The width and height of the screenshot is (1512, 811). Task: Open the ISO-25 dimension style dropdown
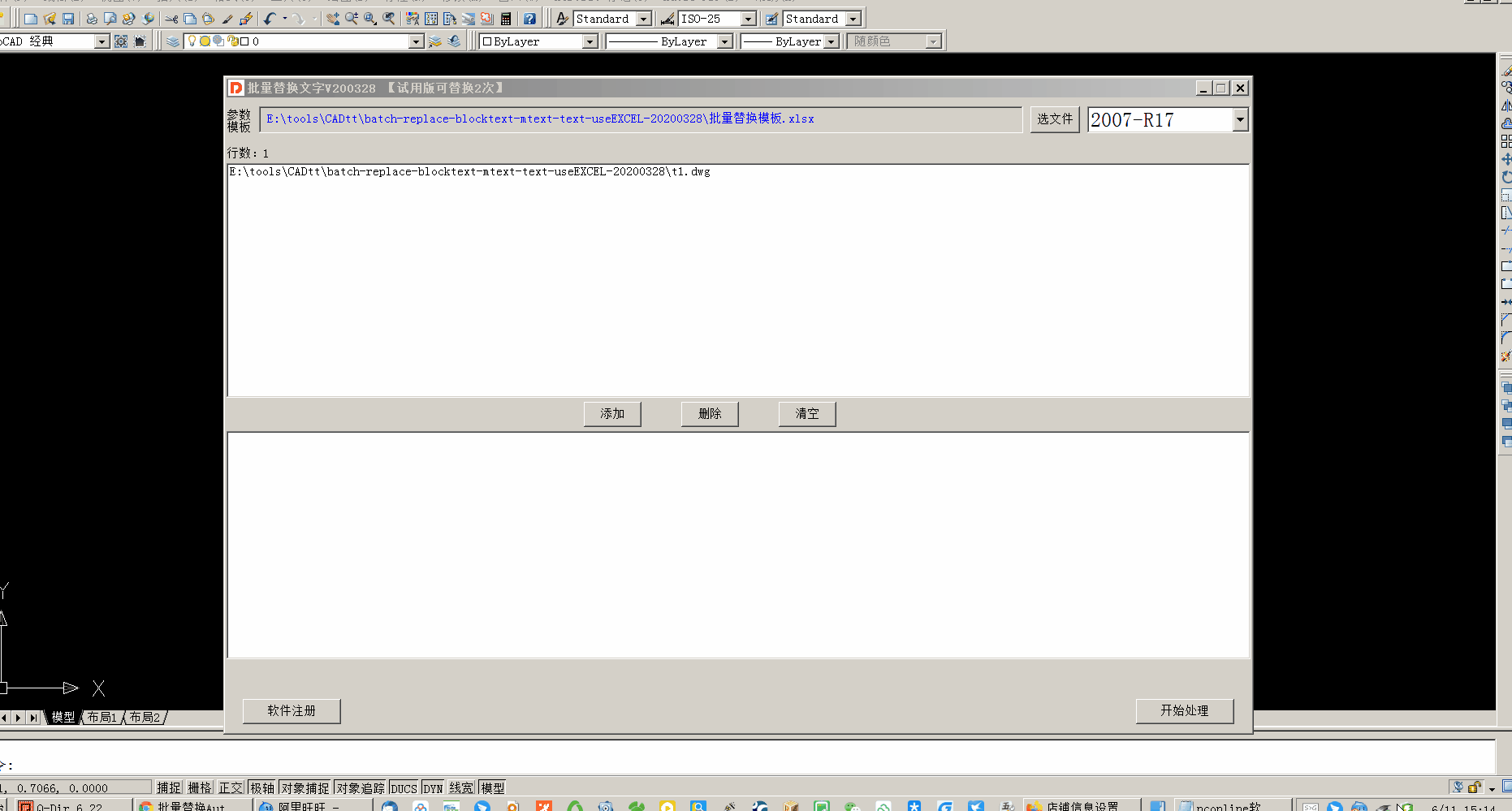[748, 19]
